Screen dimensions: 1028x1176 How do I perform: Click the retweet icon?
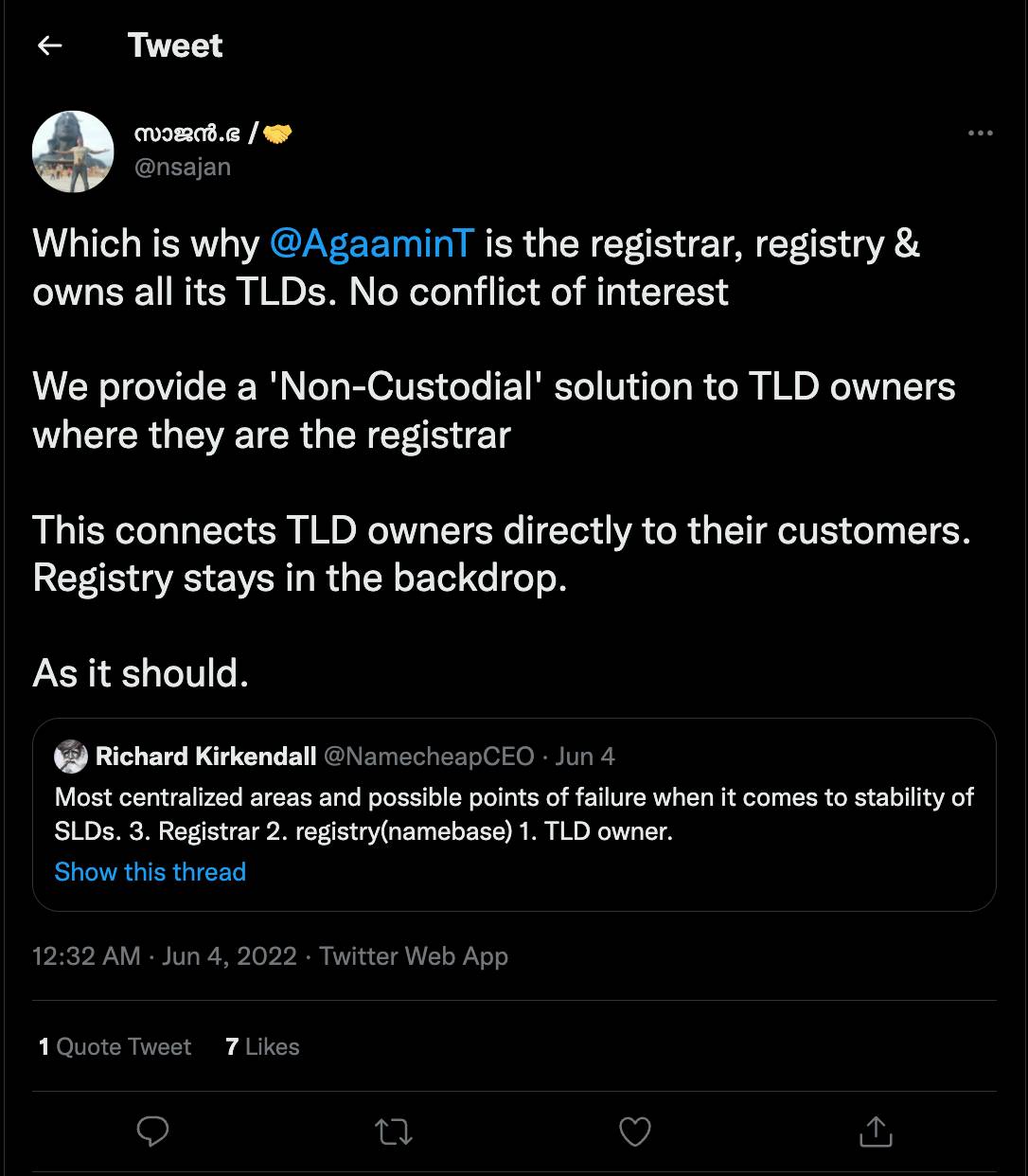coord(394,1131)
